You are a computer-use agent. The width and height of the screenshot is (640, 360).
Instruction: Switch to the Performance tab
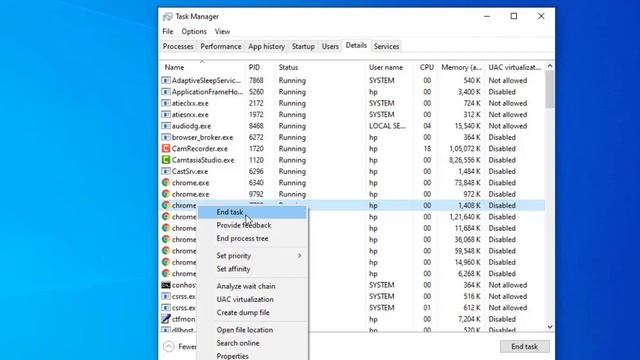click(x=221, y=47)
